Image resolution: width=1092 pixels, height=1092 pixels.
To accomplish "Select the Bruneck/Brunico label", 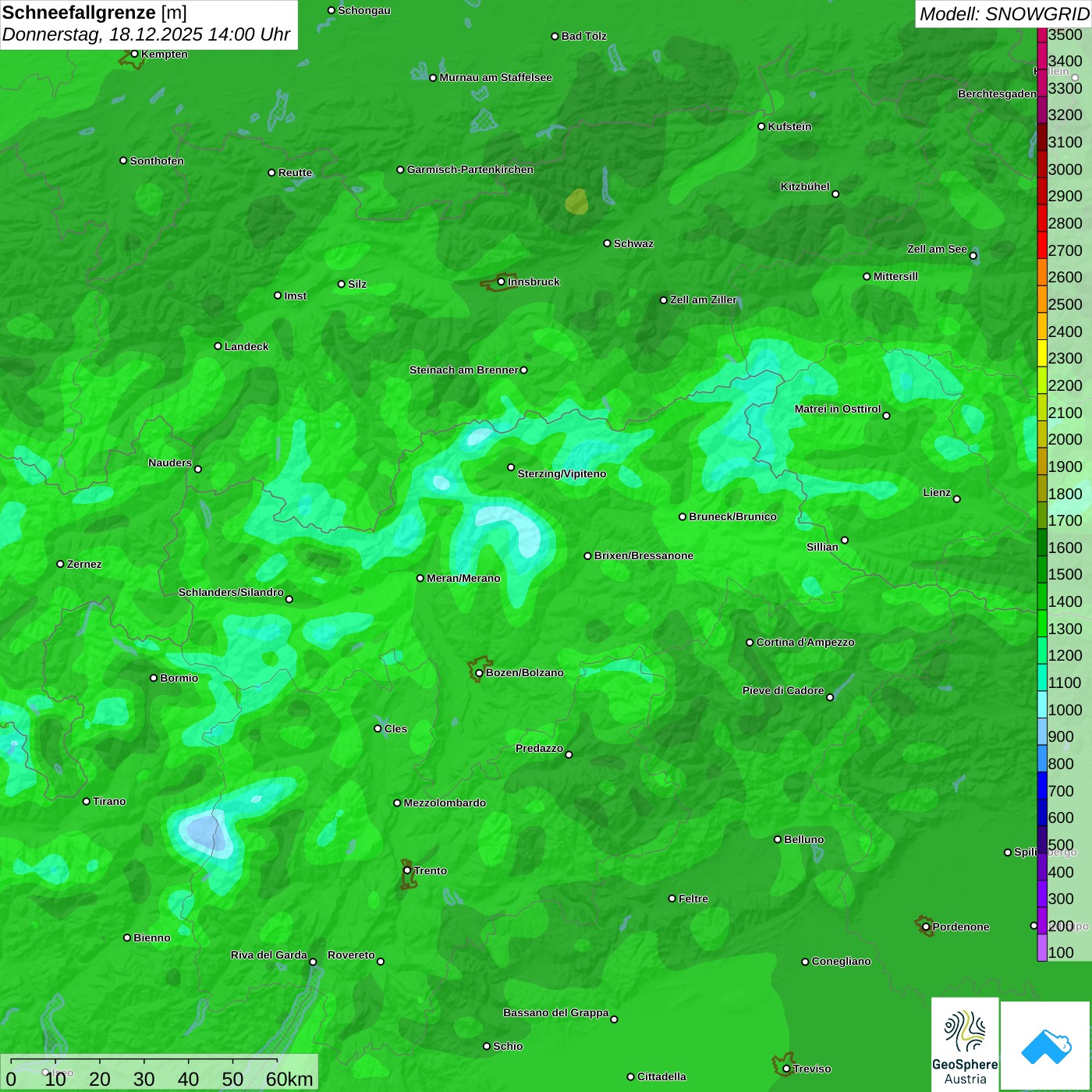I will (732, 516).
